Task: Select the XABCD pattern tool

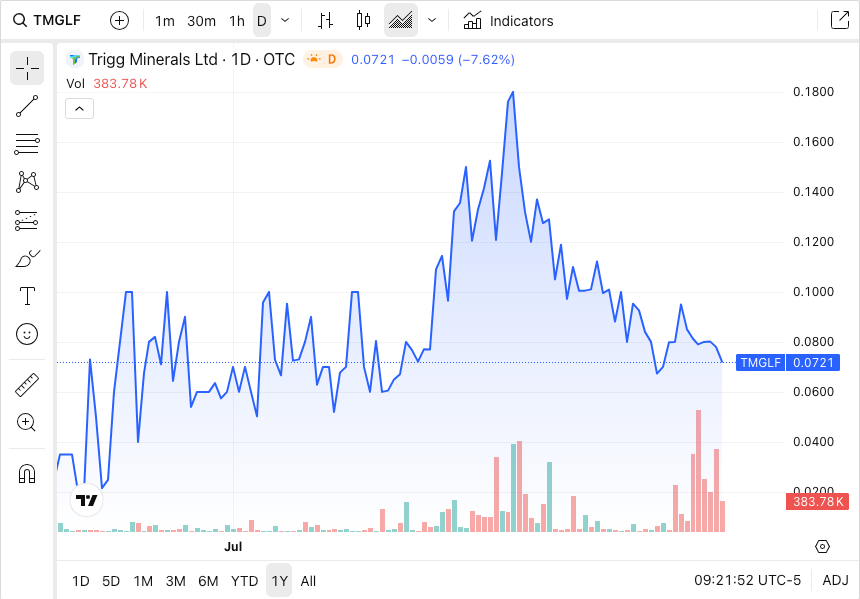Action: [27, 182]
